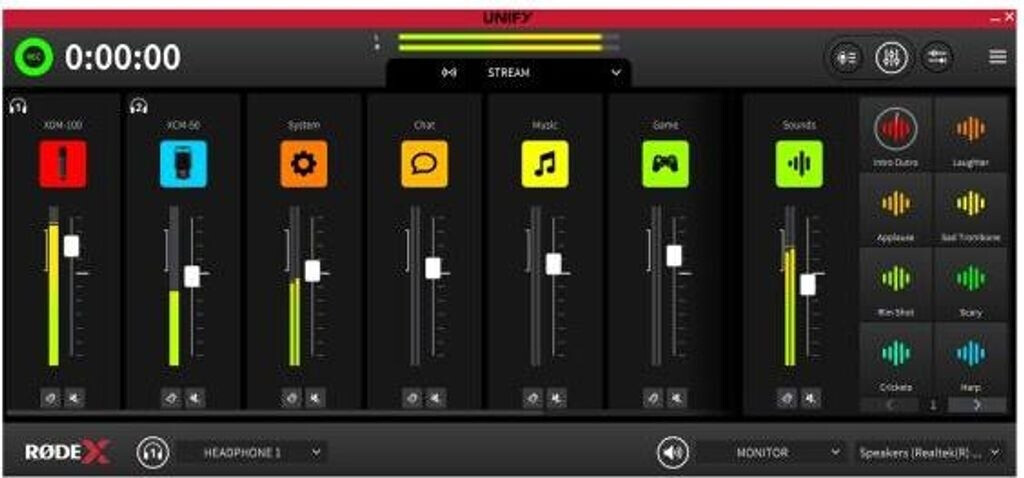Select the green Game controller icon

[x=665, y=164]
